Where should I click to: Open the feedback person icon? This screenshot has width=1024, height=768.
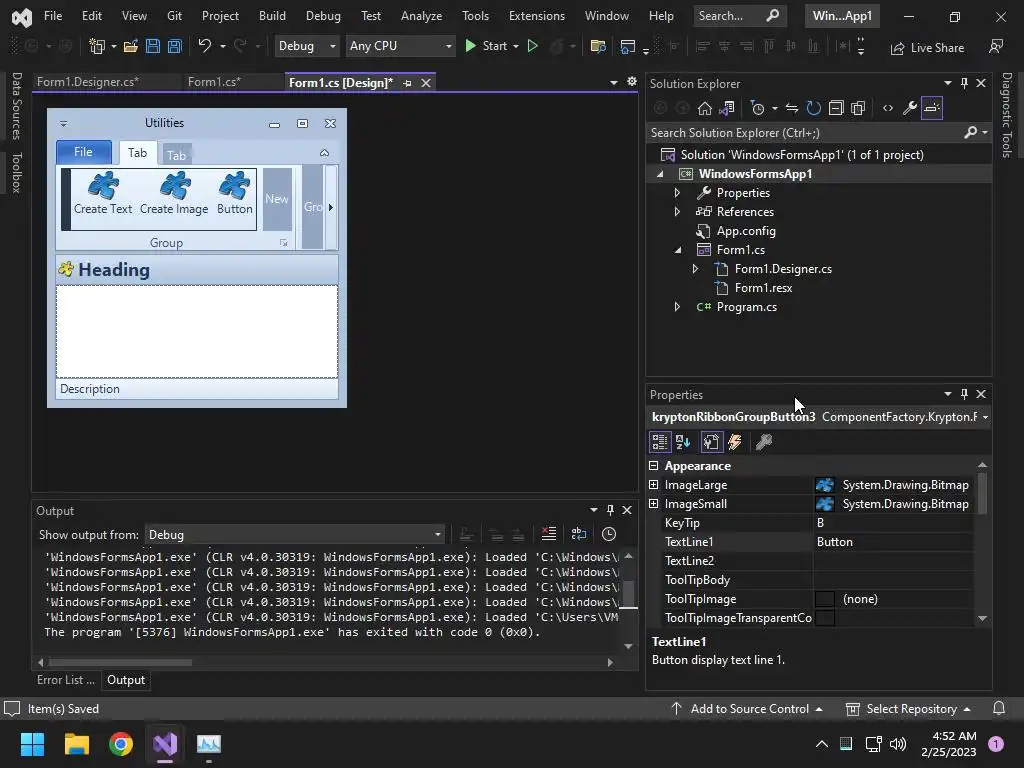tap(996, 47)
